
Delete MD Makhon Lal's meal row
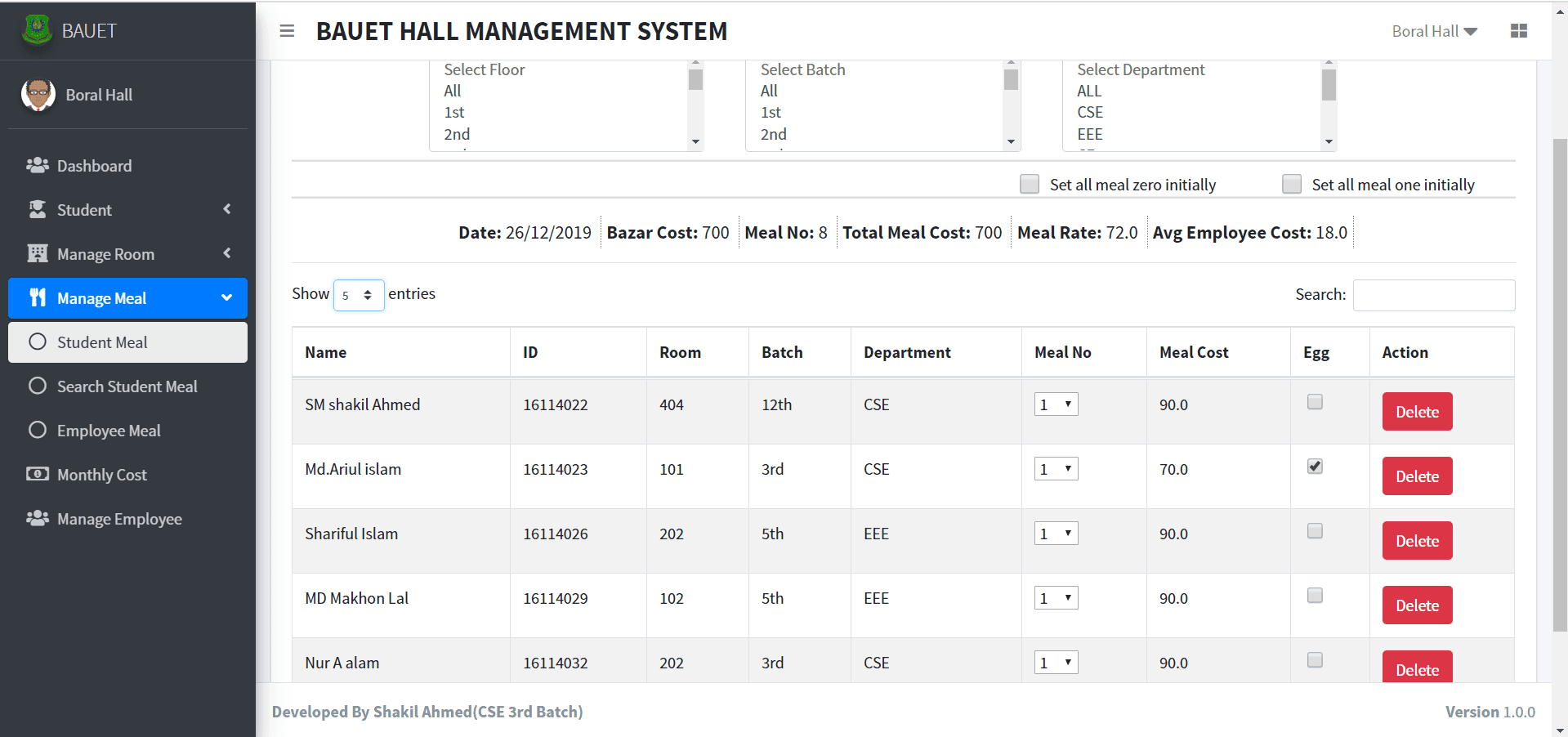[1417, 605]
